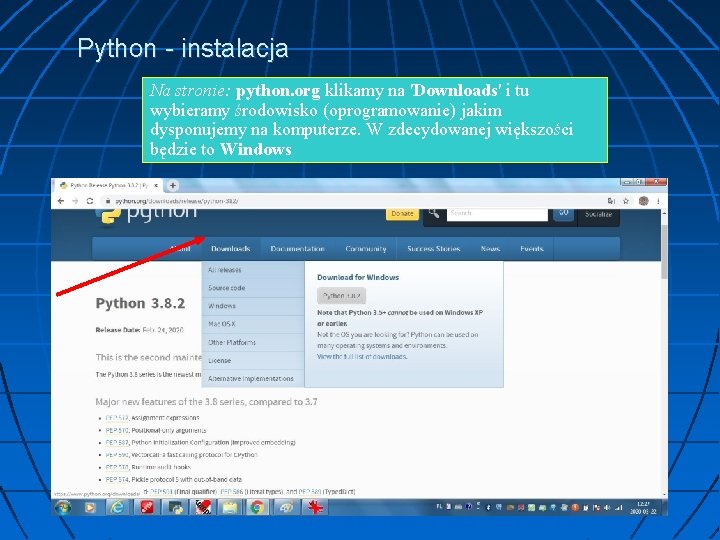
Task: Click the GO search button
Action: click(564, 214)
